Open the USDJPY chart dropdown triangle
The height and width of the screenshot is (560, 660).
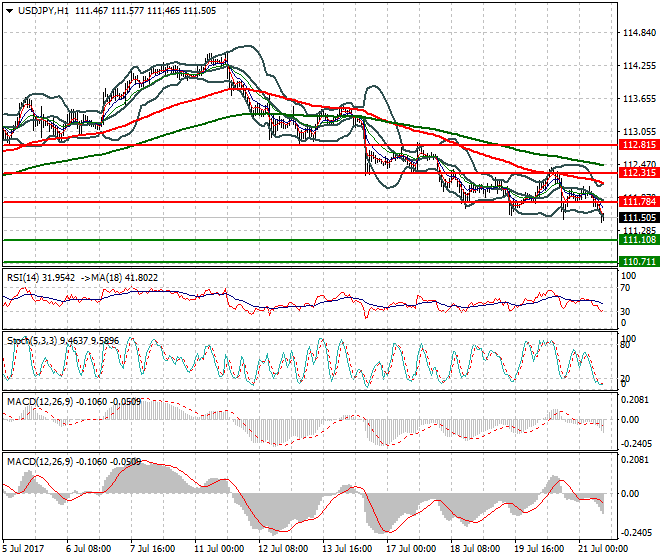[x=10, y=11]
